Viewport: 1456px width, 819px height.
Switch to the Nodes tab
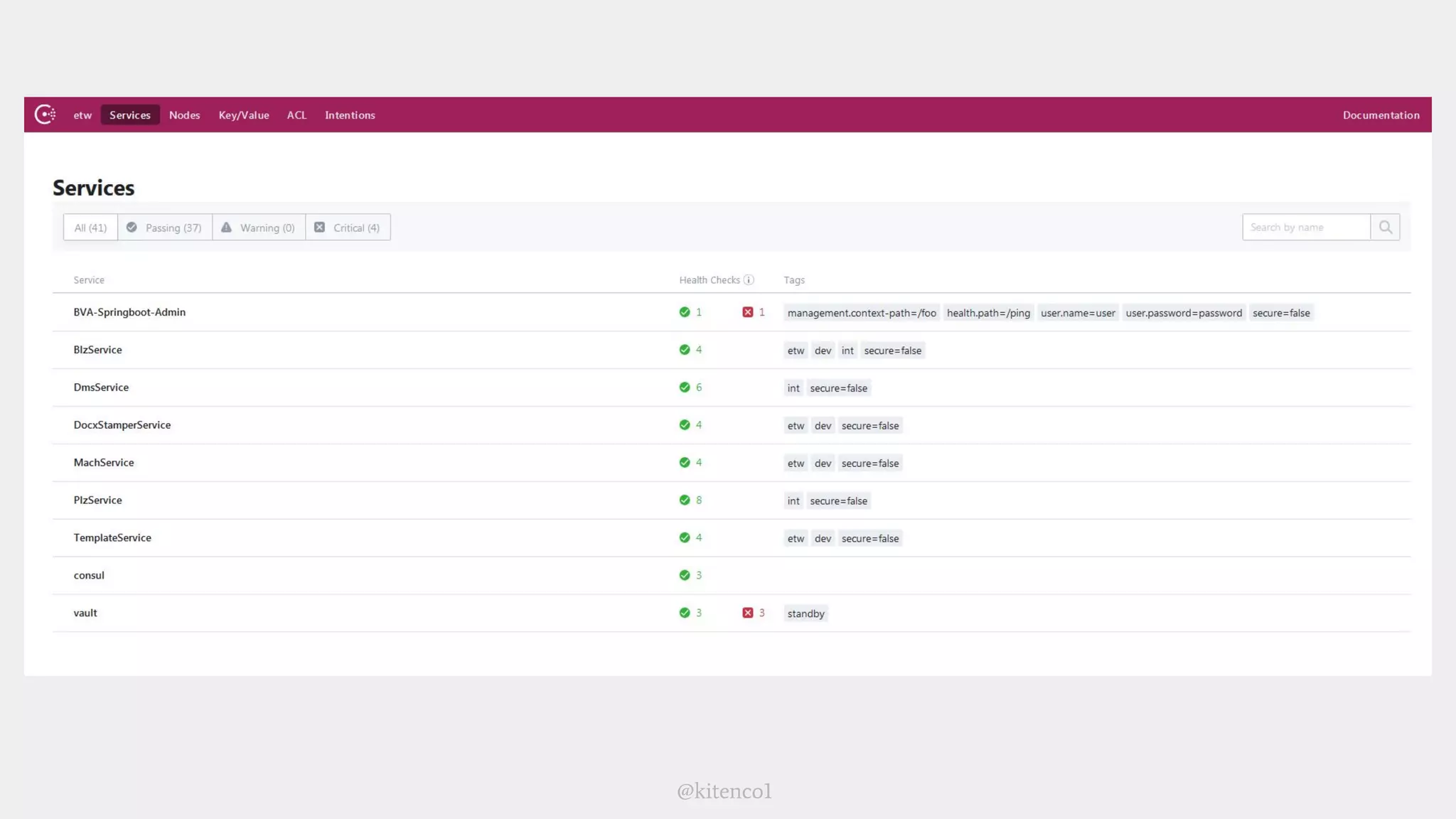184,115
